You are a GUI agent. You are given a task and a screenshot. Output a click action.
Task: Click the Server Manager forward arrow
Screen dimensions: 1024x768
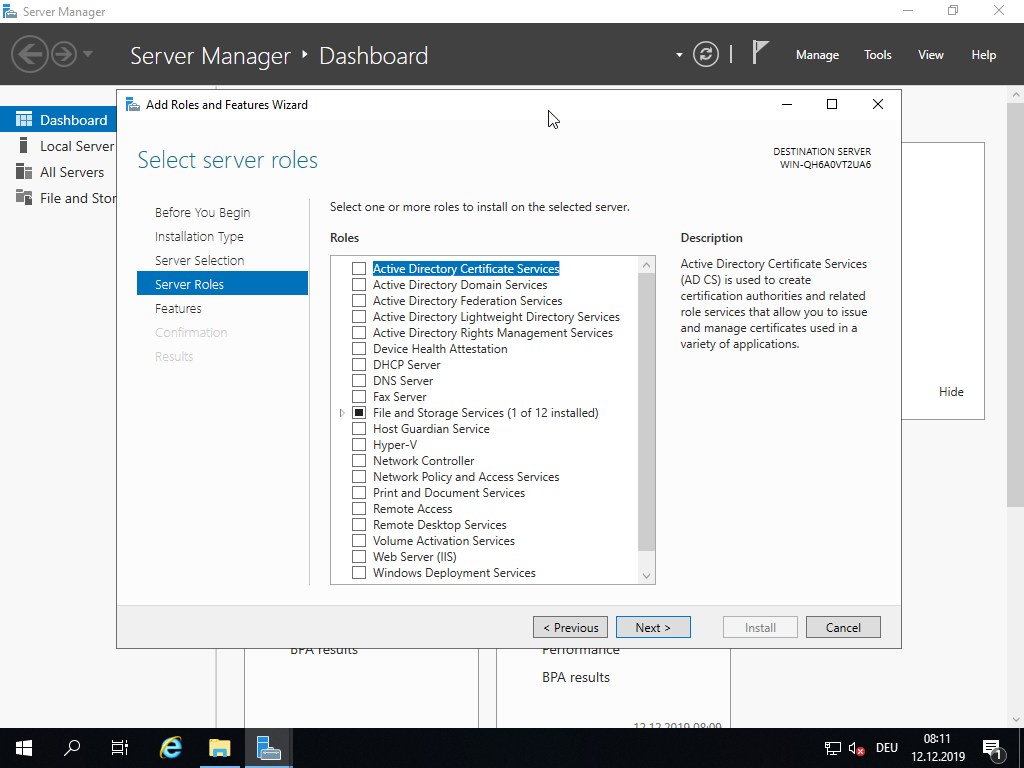[x=64, y=54]
